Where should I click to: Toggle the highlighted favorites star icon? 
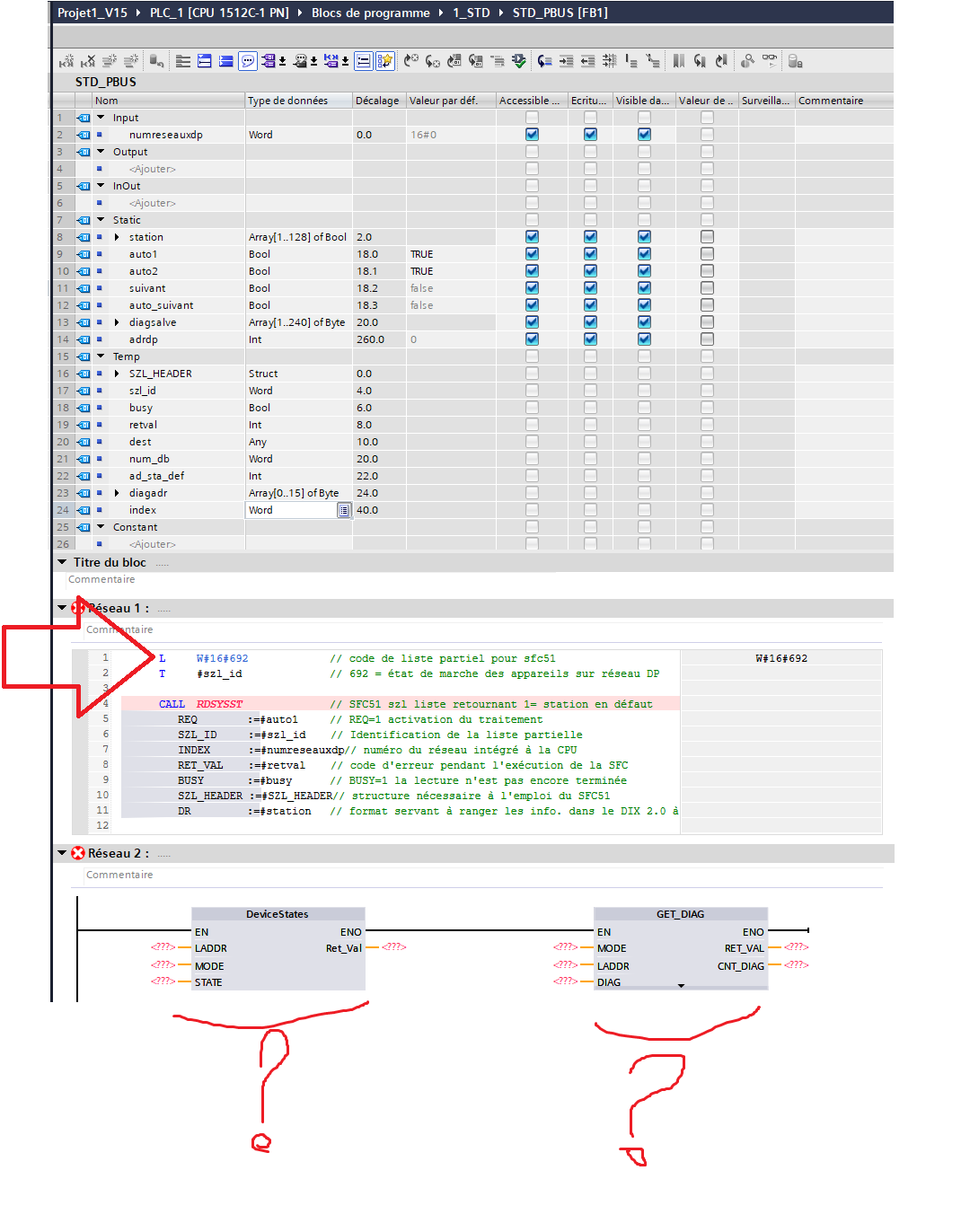[384, 61]
